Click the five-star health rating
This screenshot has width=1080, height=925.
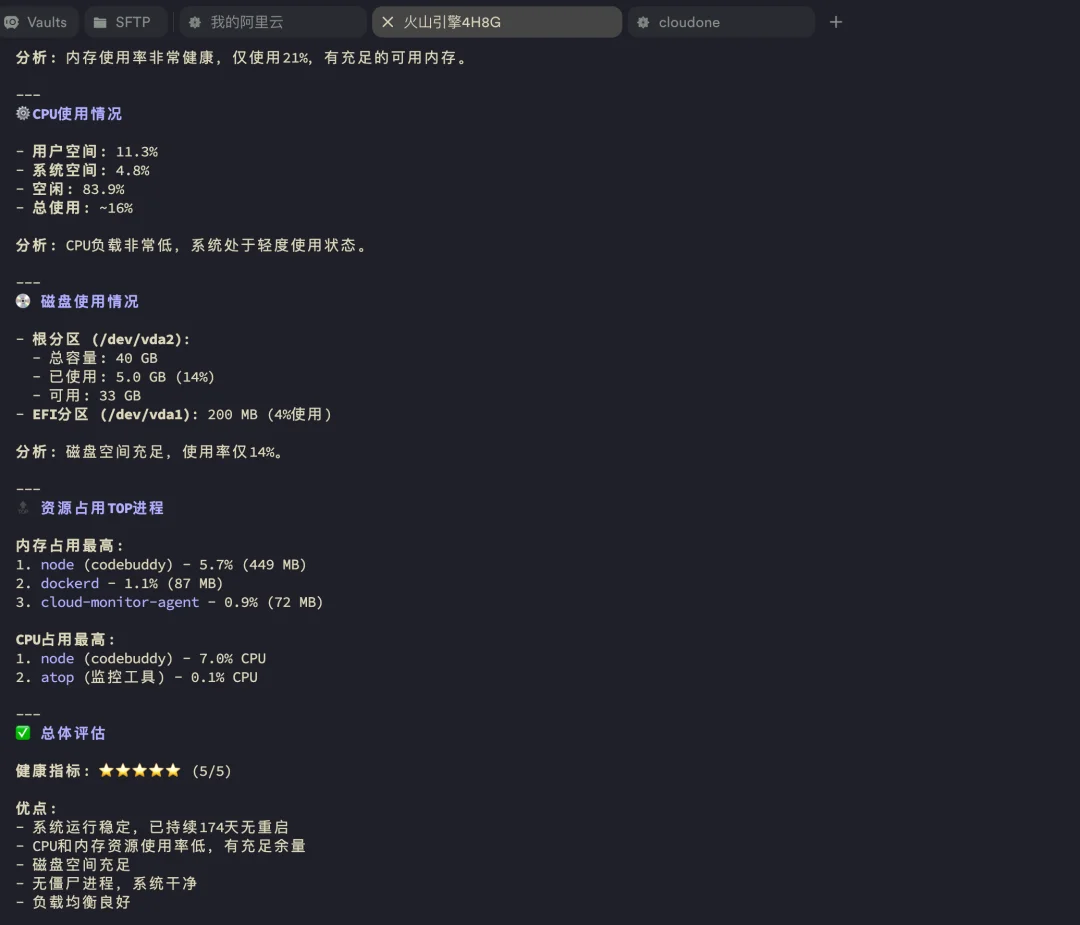(140, 770)
